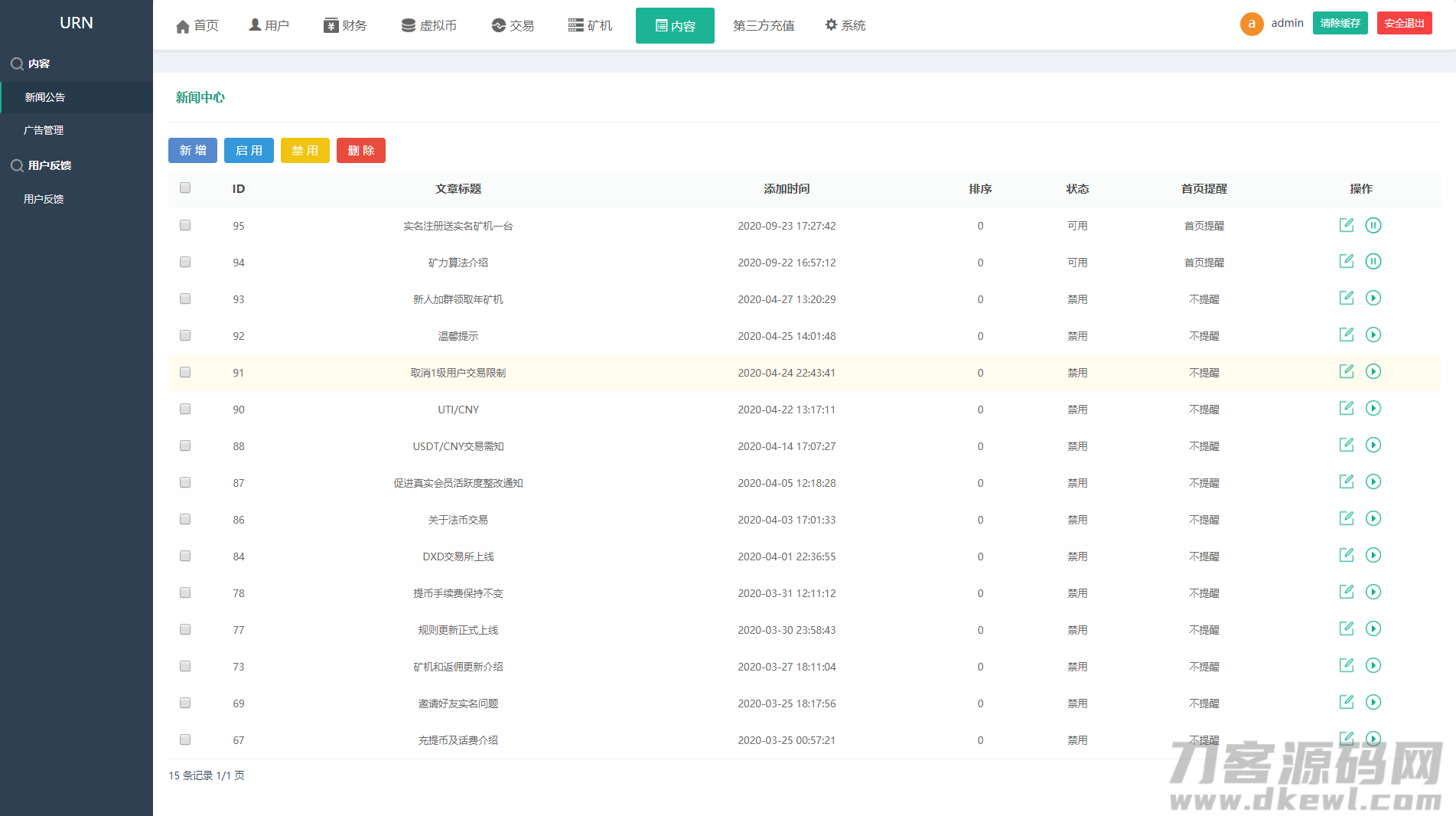Enable article 93 with the play icon
Screen dimensions: 1456x816
[1373, 299]
